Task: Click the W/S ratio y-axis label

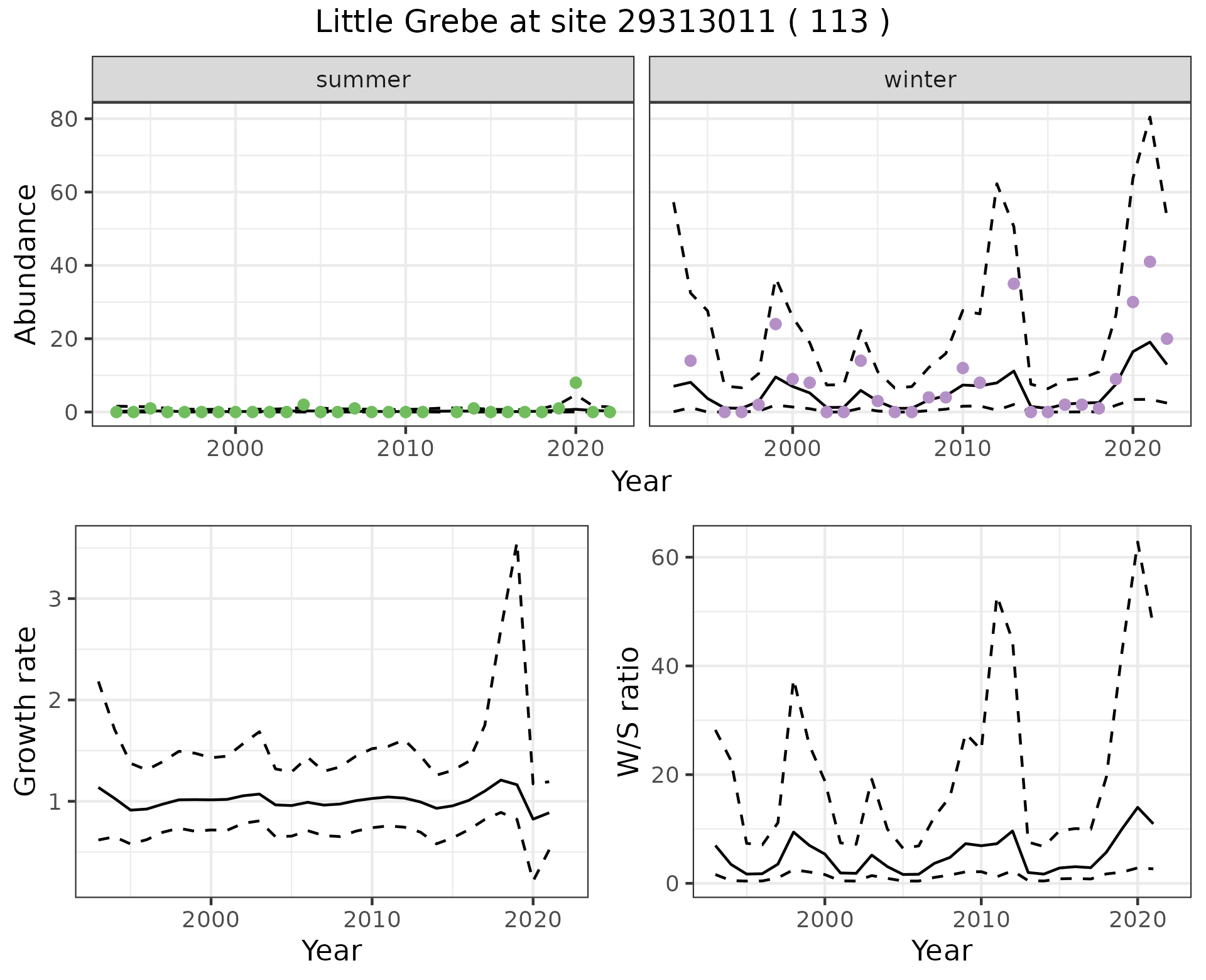Action: coord(628,711)
